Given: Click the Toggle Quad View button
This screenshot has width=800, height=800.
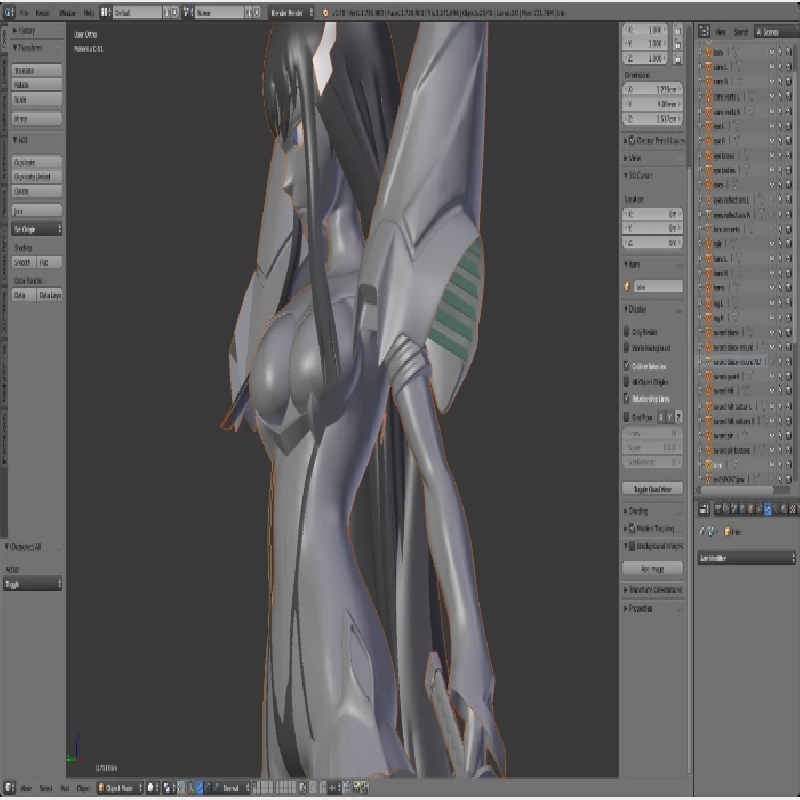Looking at the screenshot, I should [x=652, y=489].
